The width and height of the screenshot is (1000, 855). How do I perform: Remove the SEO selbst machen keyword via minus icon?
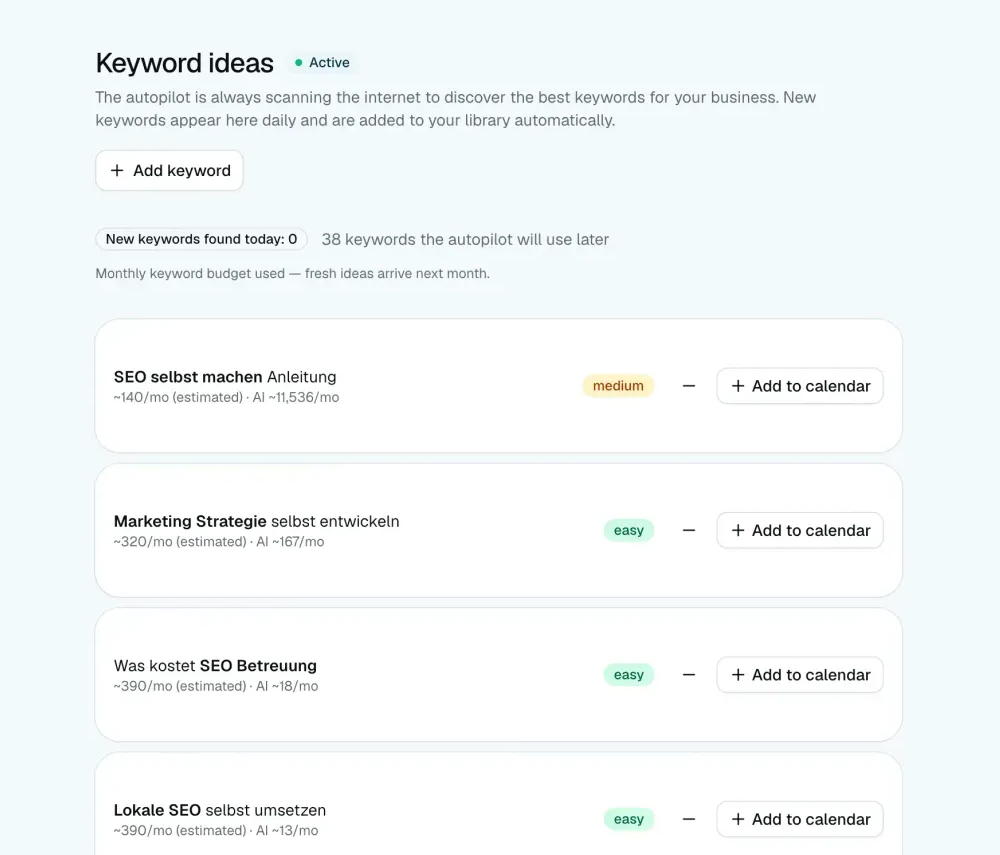pos(689,386)
